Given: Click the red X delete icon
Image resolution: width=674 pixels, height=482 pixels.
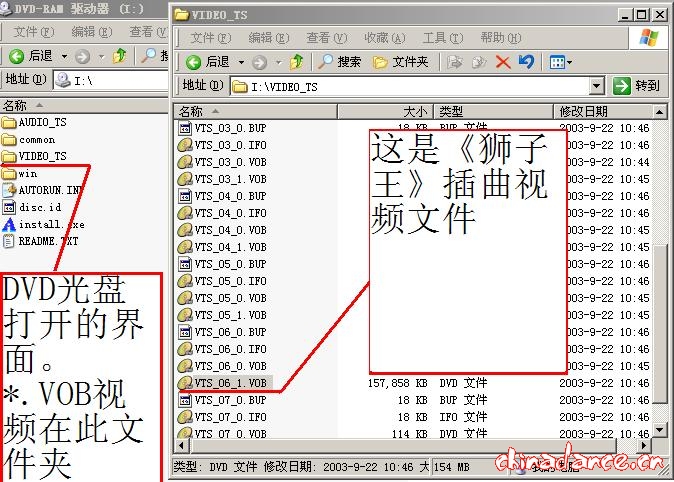Looking at the screenshot, I should point(503,62).
